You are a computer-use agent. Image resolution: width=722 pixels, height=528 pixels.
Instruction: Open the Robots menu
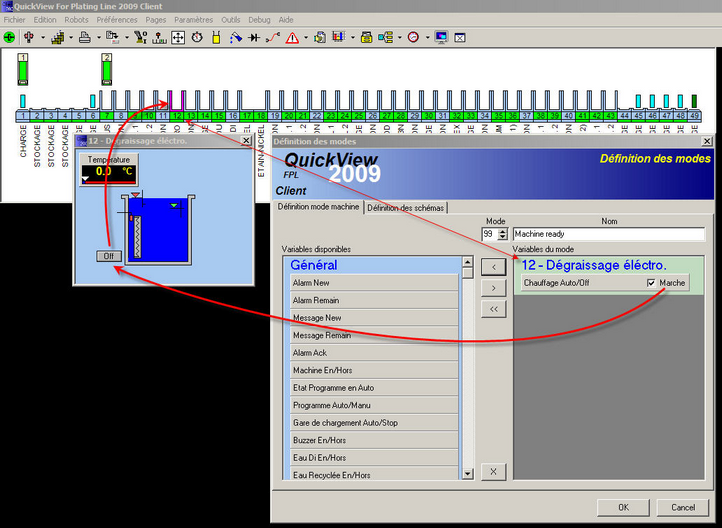[x=76, y=20]
